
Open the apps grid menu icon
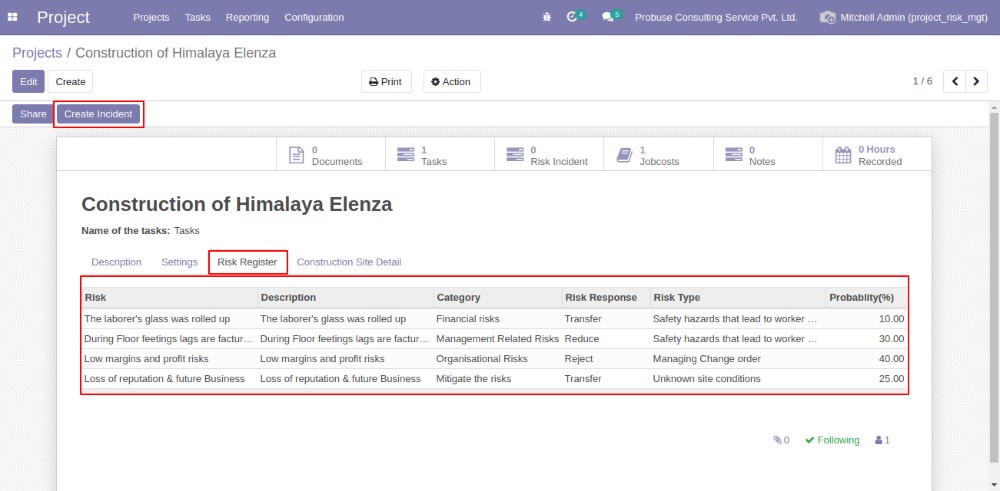tap(13, 17)
